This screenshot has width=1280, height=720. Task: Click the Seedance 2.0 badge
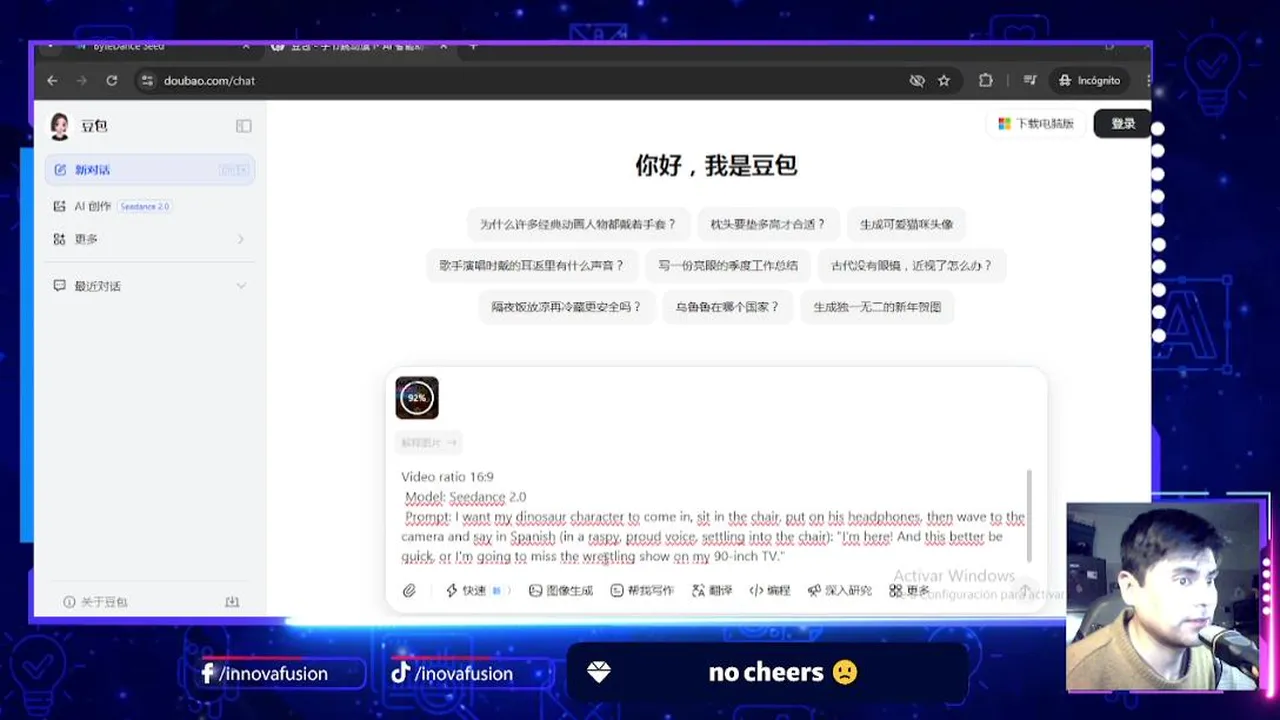pos(145,206)
